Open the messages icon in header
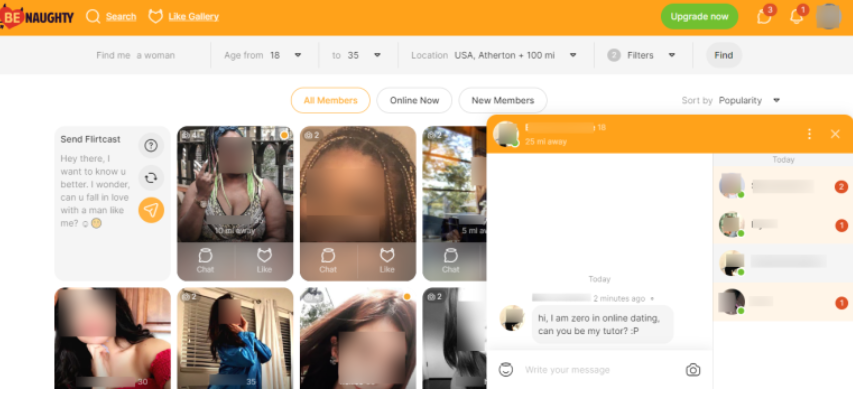This screenshot has width=853, height=397. pos(764,16)
